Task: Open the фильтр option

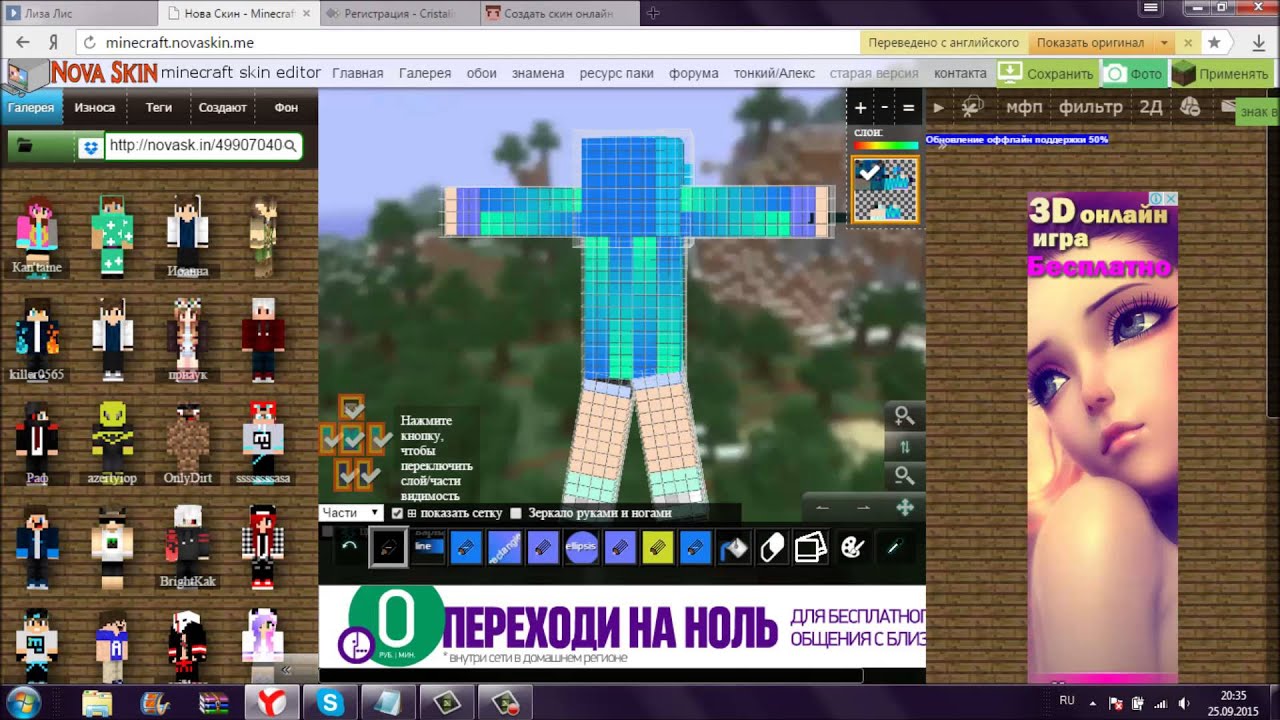Action: pos(1091,107)
